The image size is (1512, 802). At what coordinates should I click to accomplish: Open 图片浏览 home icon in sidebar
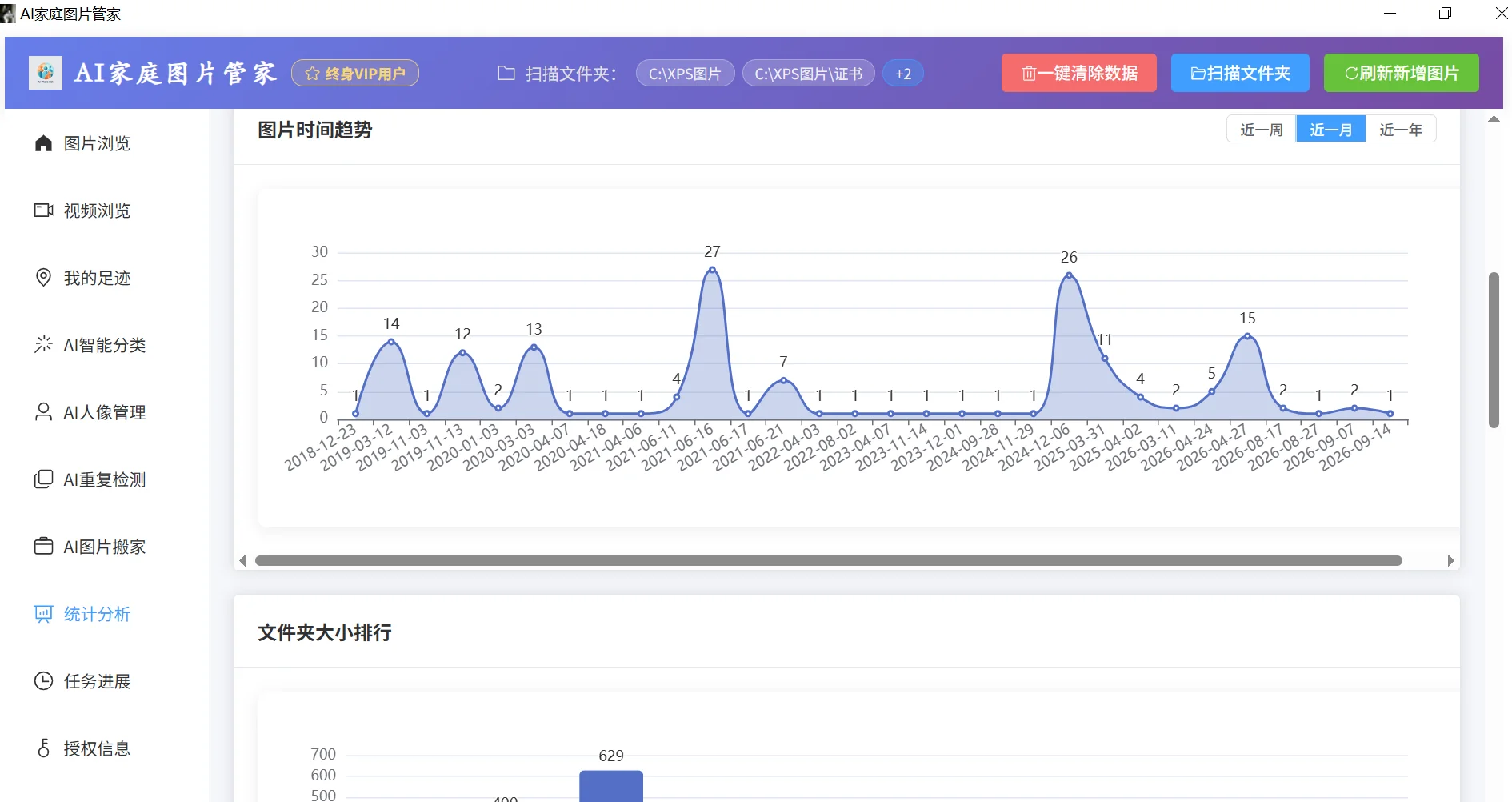click(x=43, y=143)
